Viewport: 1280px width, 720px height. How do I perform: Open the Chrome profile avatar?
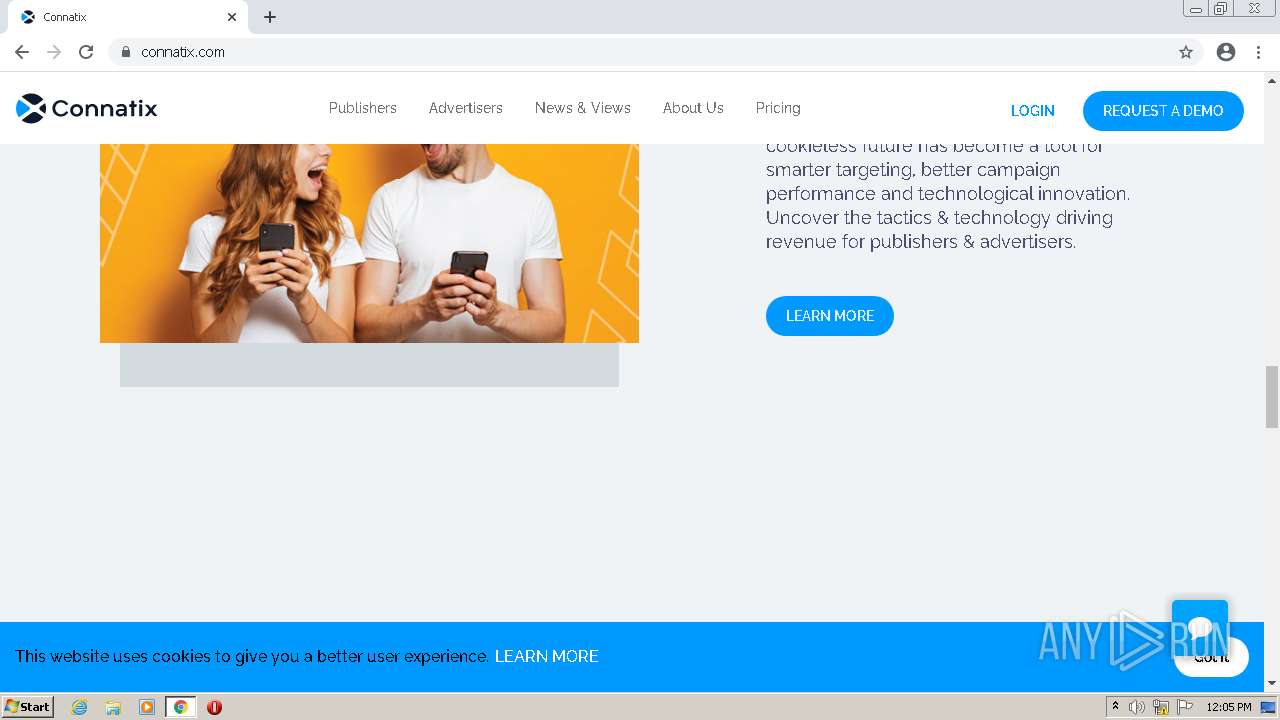(1226, 52)
